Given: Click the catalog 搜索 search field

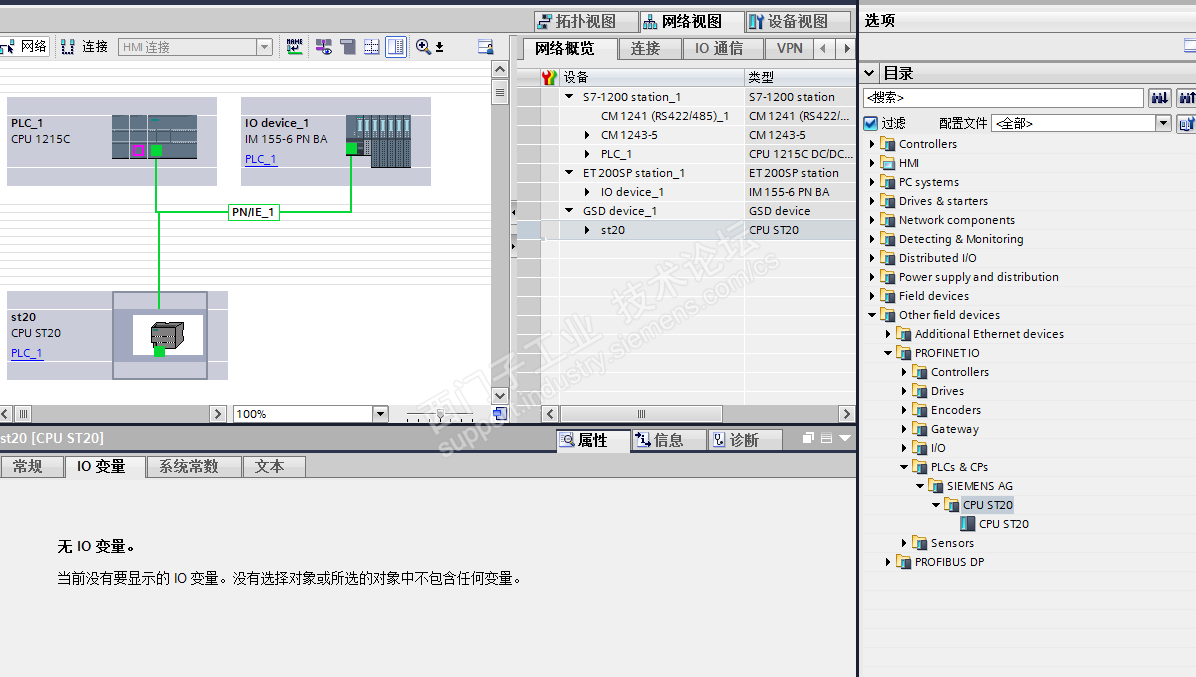Looking at the screenshot, I should point(1003,98).
